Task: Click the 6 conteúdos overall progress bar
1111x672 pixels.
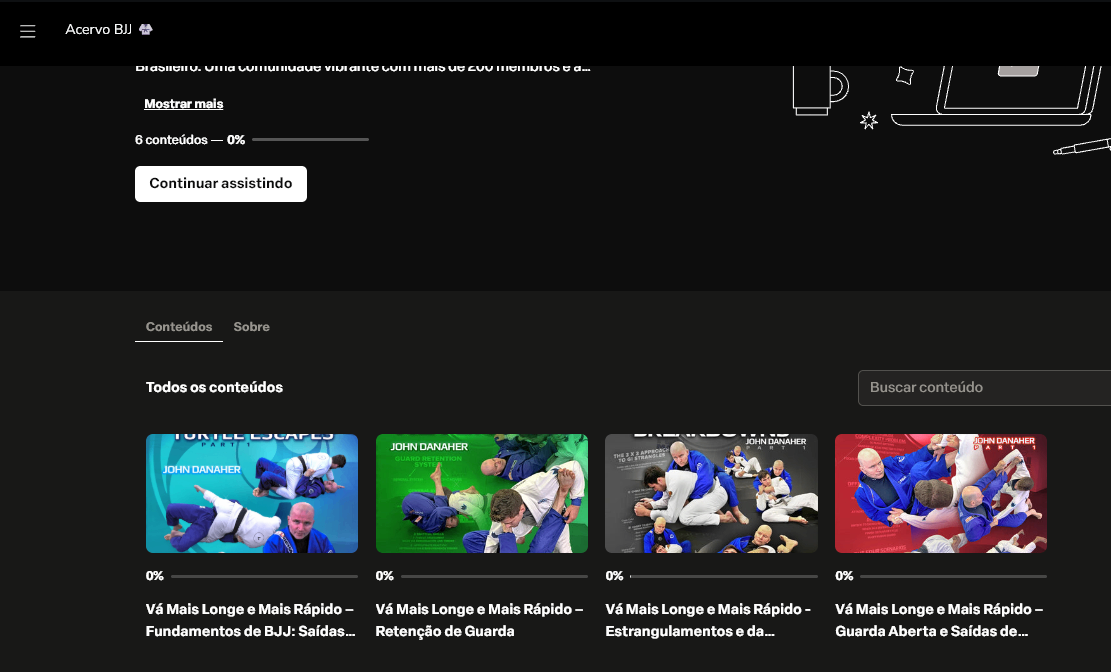Action: (x=310, y=140)
